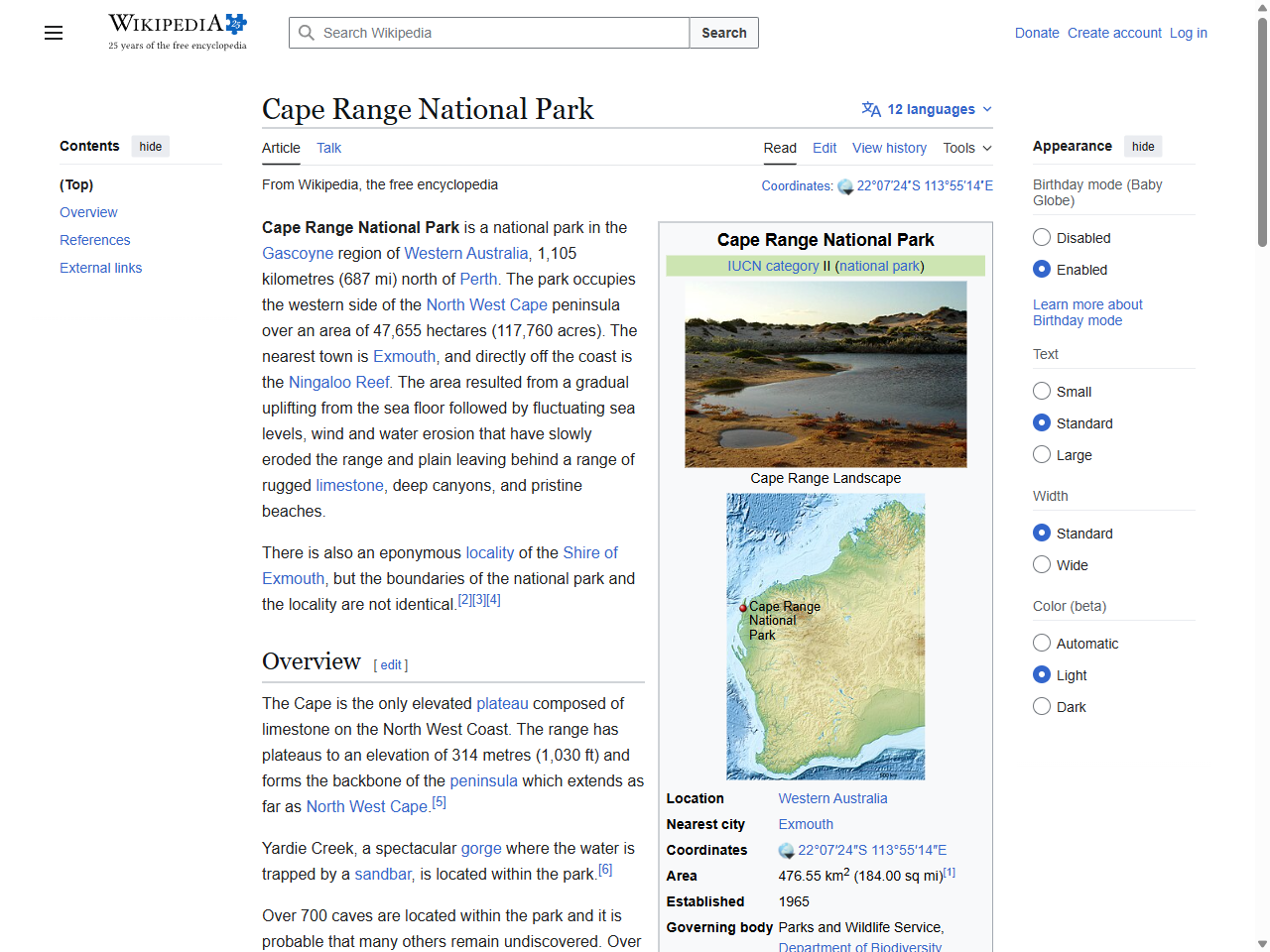Click the IUCN category link

773,266
